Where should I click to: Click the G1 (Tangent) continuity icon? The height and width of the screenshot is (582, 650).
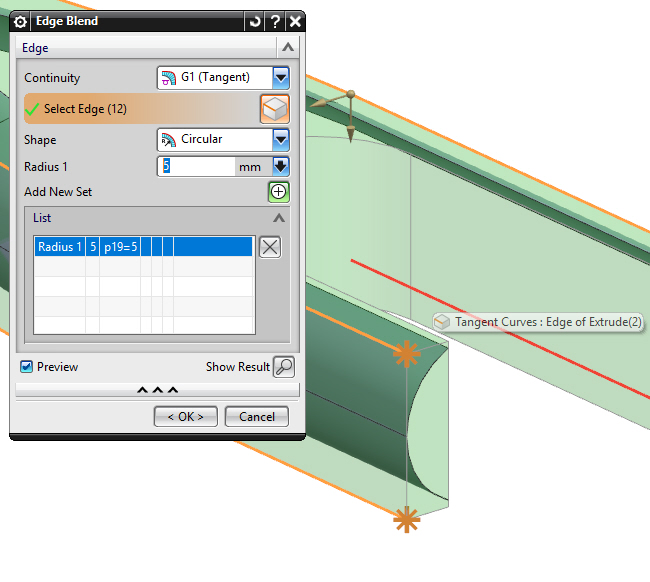pos(169,78)
